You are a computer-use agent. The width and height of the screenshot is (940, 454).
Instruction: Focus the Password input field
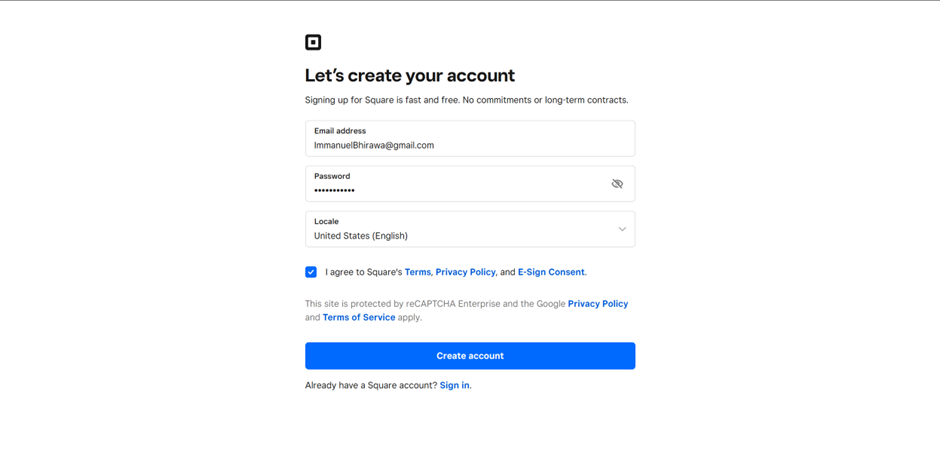[470, 184]
